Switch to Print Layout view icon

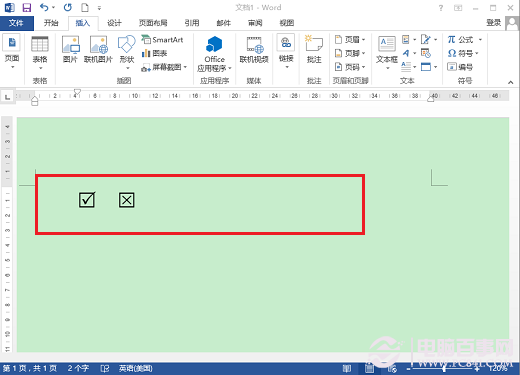click(x=369, y=368)
